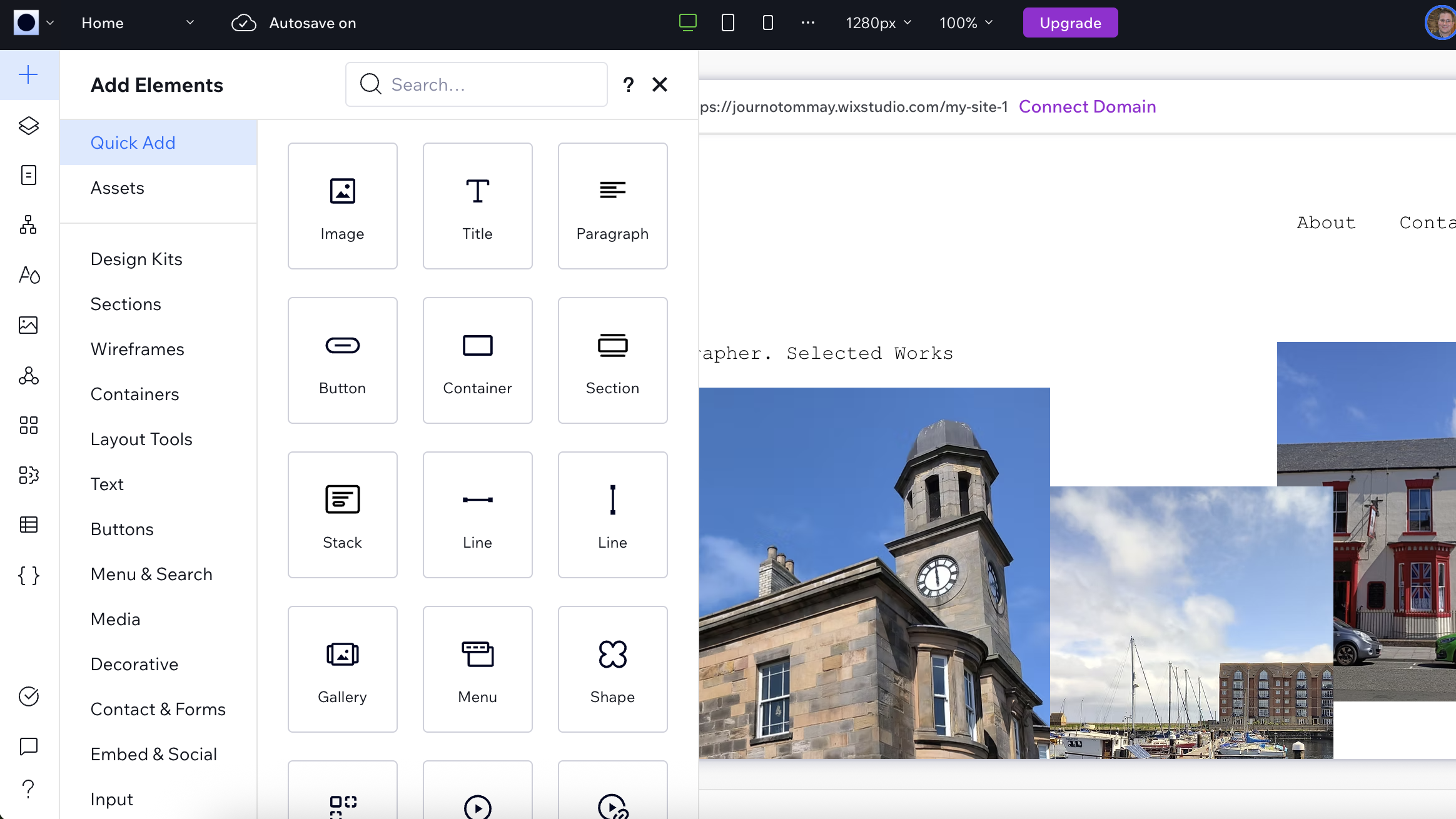
Task: Open the CMS table icon
Action: (29, 525)
